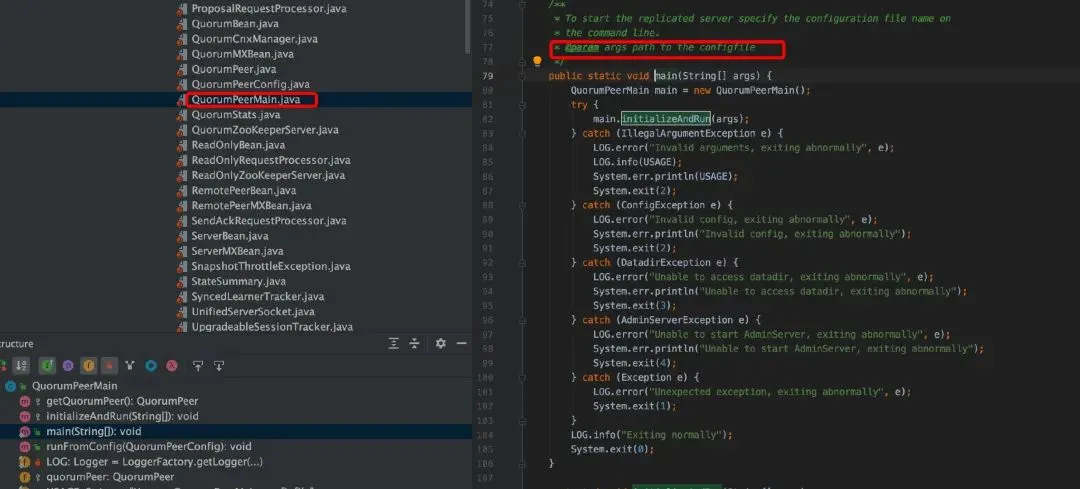Select UpgradeableSessionTracker.java in project tree
1080x489 pixels.
(272, 327)
